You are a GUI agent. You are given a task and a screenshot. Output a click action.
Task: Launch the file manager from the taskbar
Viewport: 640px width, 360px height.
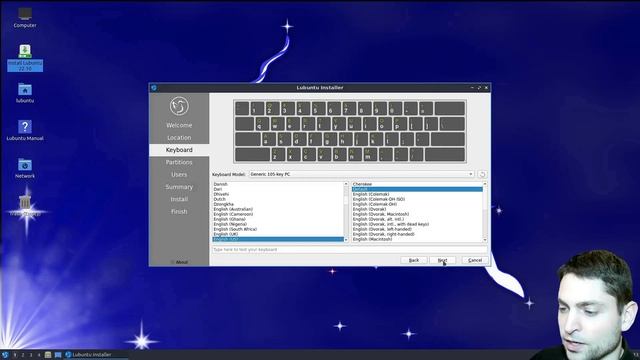click(48, 355)
